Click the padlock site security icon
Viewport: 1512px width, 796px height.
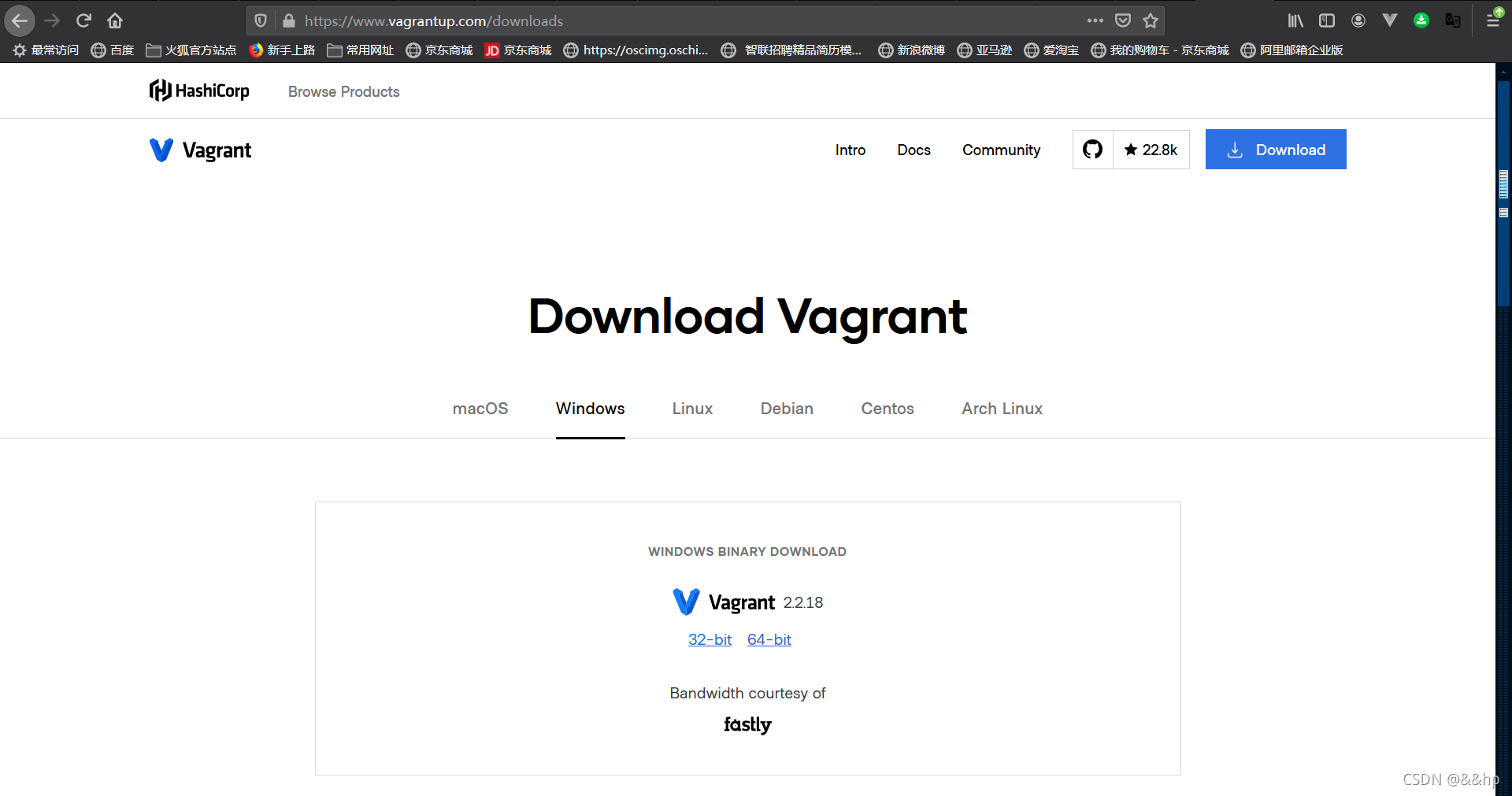click(x=288, y=20)
